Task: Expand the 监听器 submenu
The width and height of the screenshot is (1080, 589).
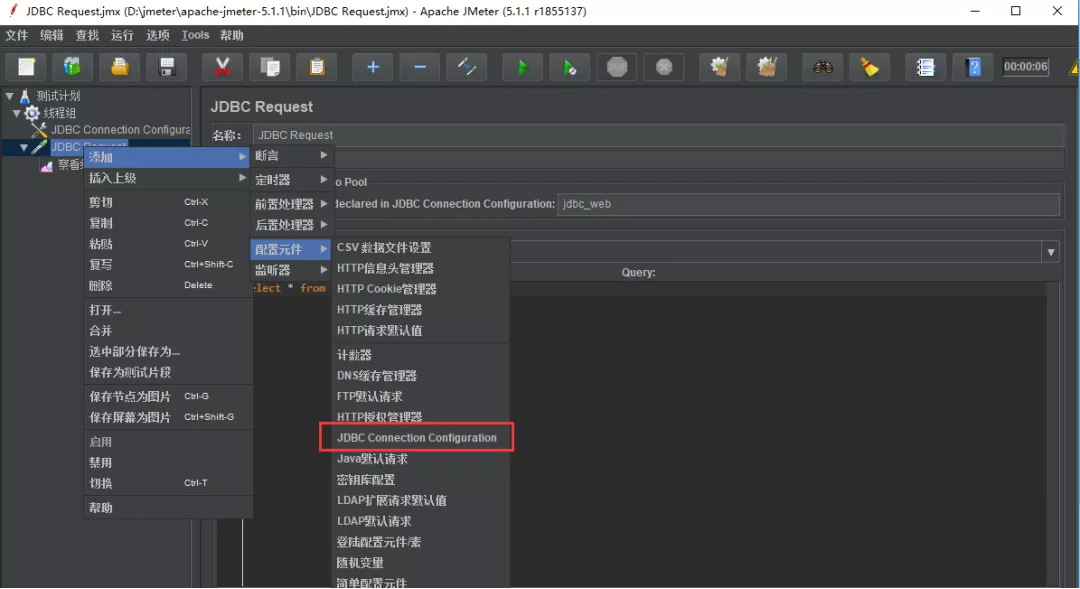Action: point(291,269)
